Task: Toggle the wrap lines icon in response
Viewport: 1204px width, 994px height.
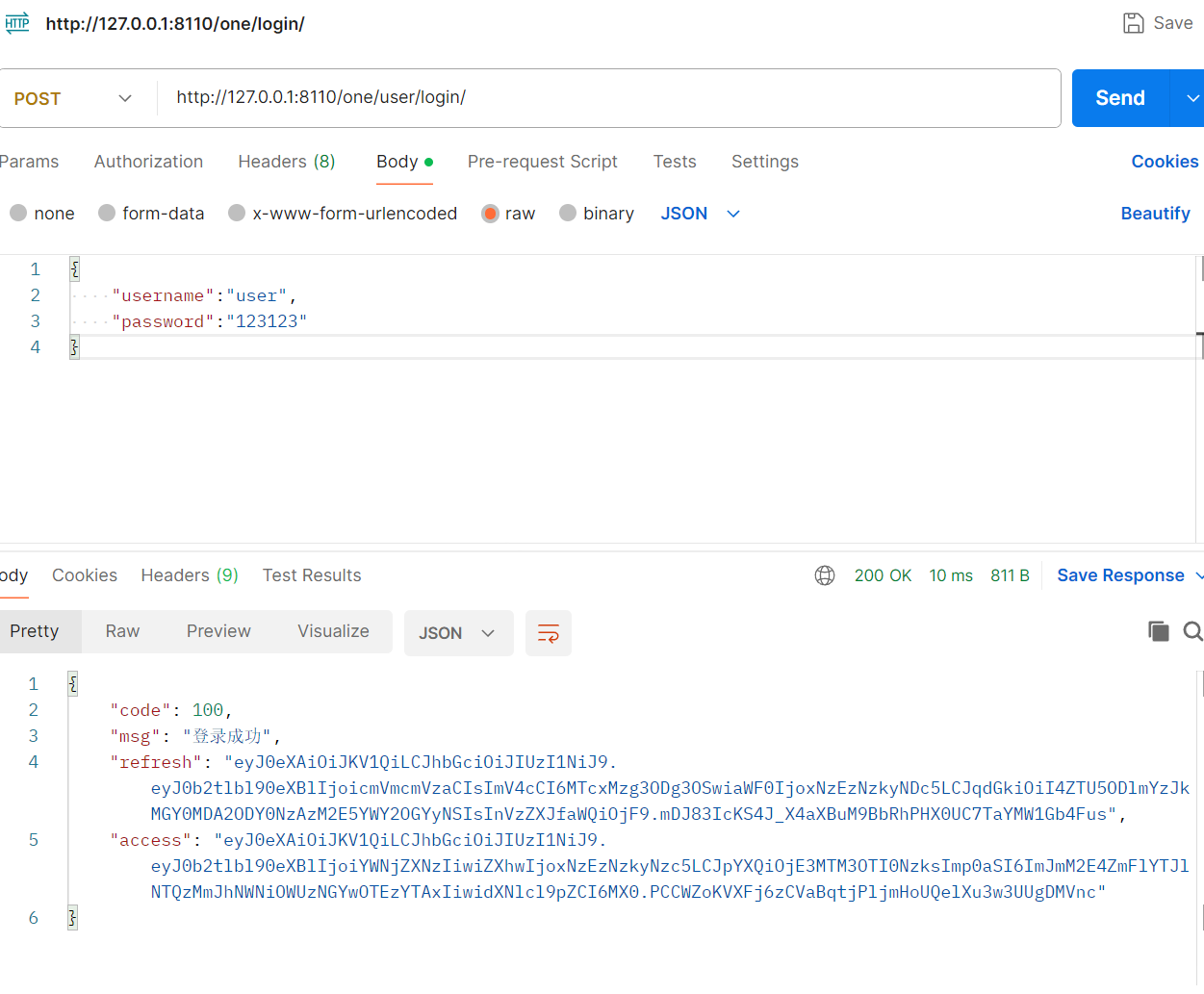Action: [x=549, y=633]
